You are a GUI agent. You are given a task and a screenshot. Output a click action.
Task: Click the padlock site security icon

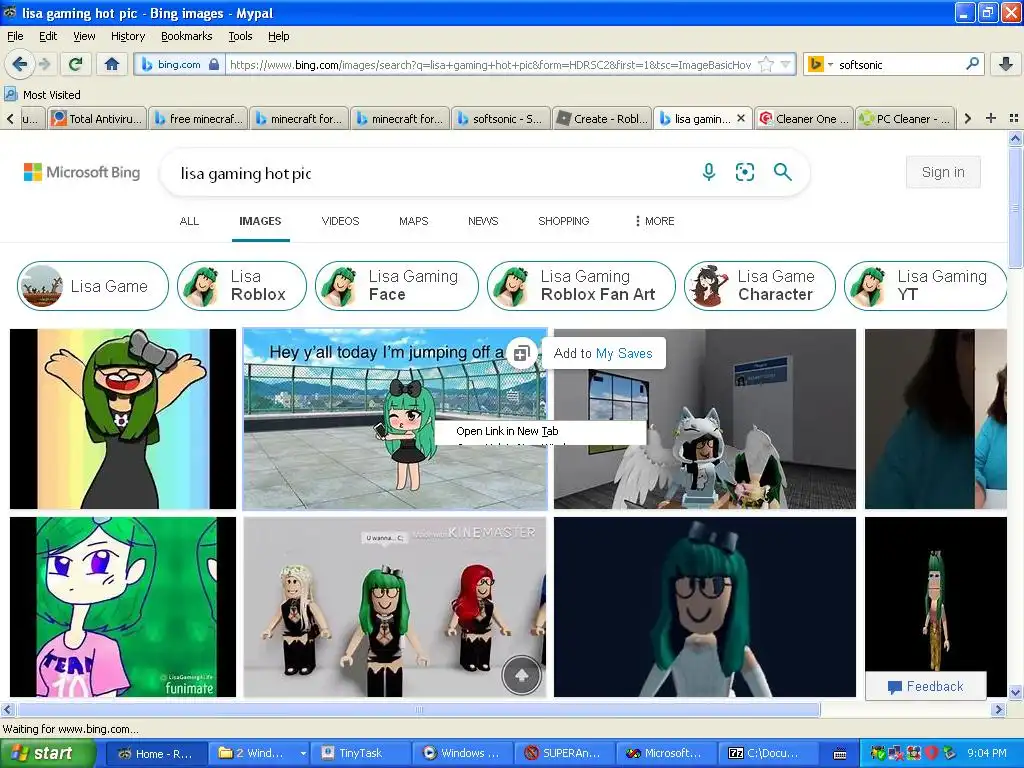[x=214, y=65]
